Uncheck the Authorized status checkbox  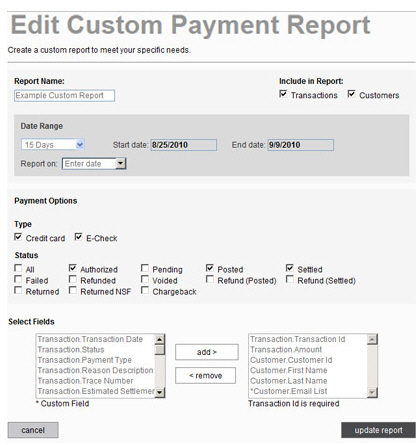tap(73, 268)
